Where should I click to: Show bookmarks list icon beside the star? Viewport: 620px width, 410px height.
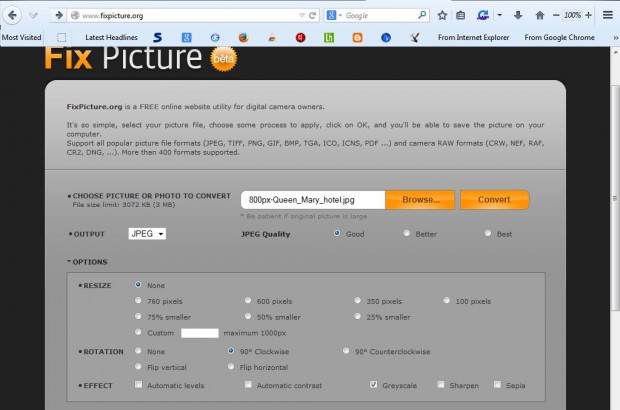click(x=460, y=15)
